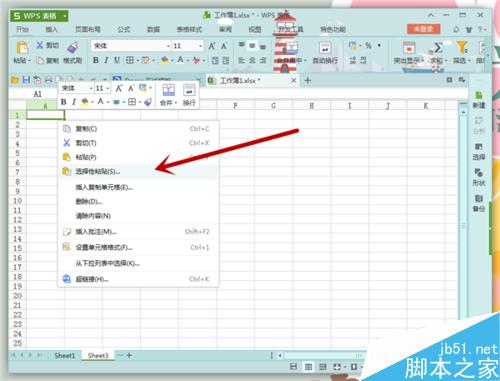This screenshot has width=500, height=381.
Task: Open the 页面布局 ribbon tab
Action: (x=88, y=29)
